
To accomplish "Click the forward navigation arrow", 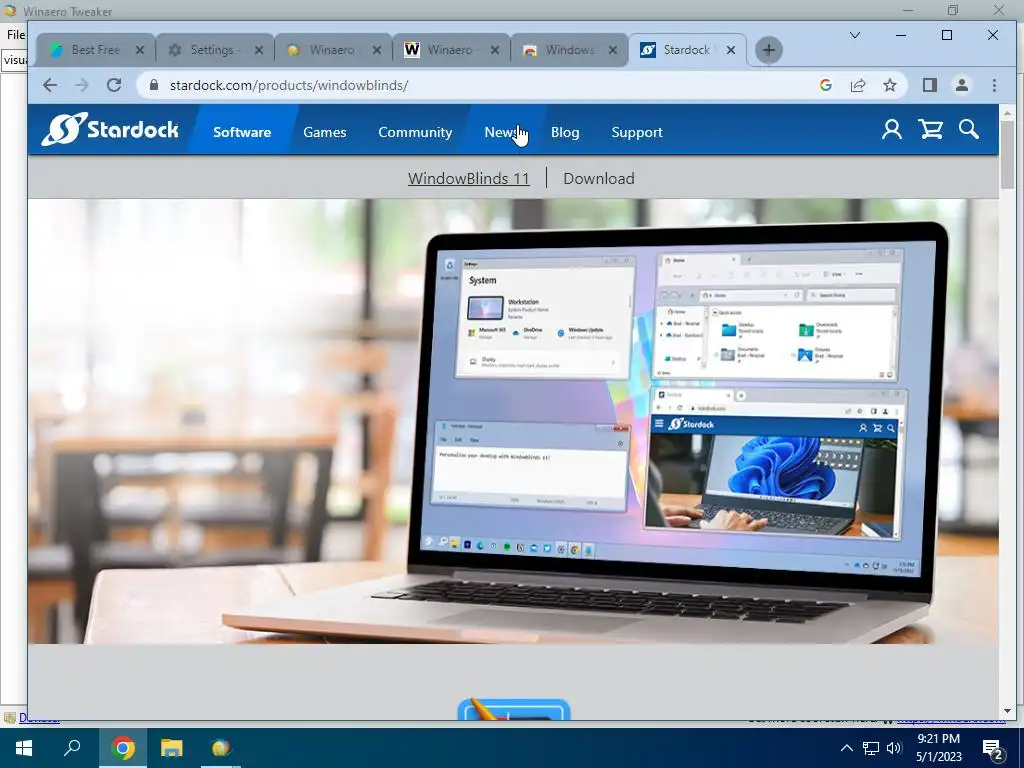I will (82, 85).
